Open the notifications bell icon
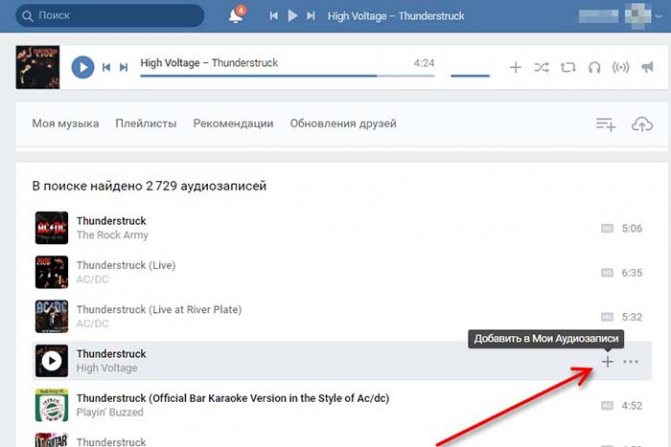The height and width of the screenshot is (447, 671). [235, 15]
